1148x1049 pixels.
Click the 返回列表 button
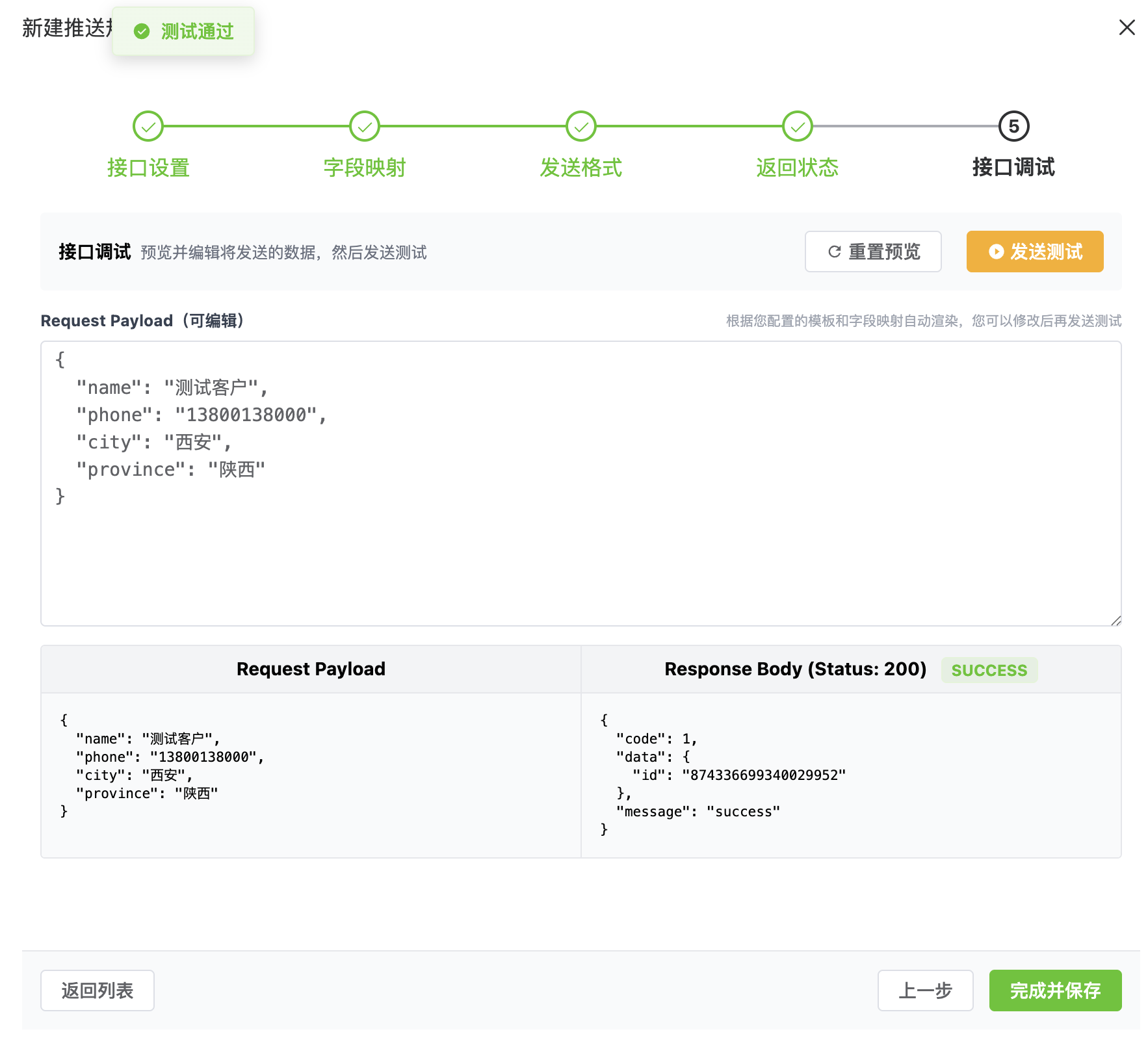[98, 991]
